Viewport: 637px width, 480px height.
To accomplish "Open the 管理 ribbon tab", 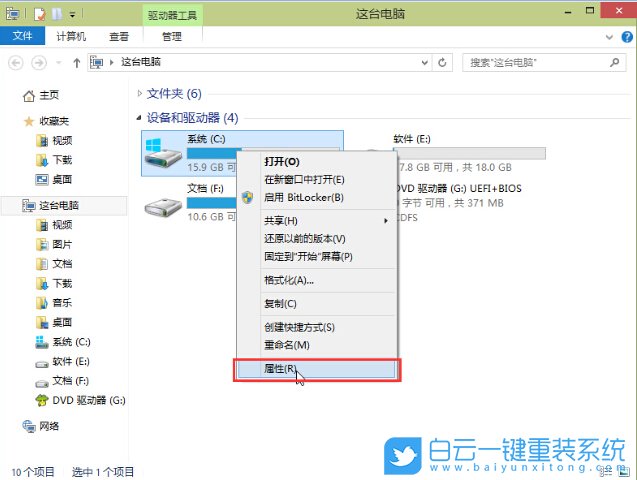I will point(172,37).
